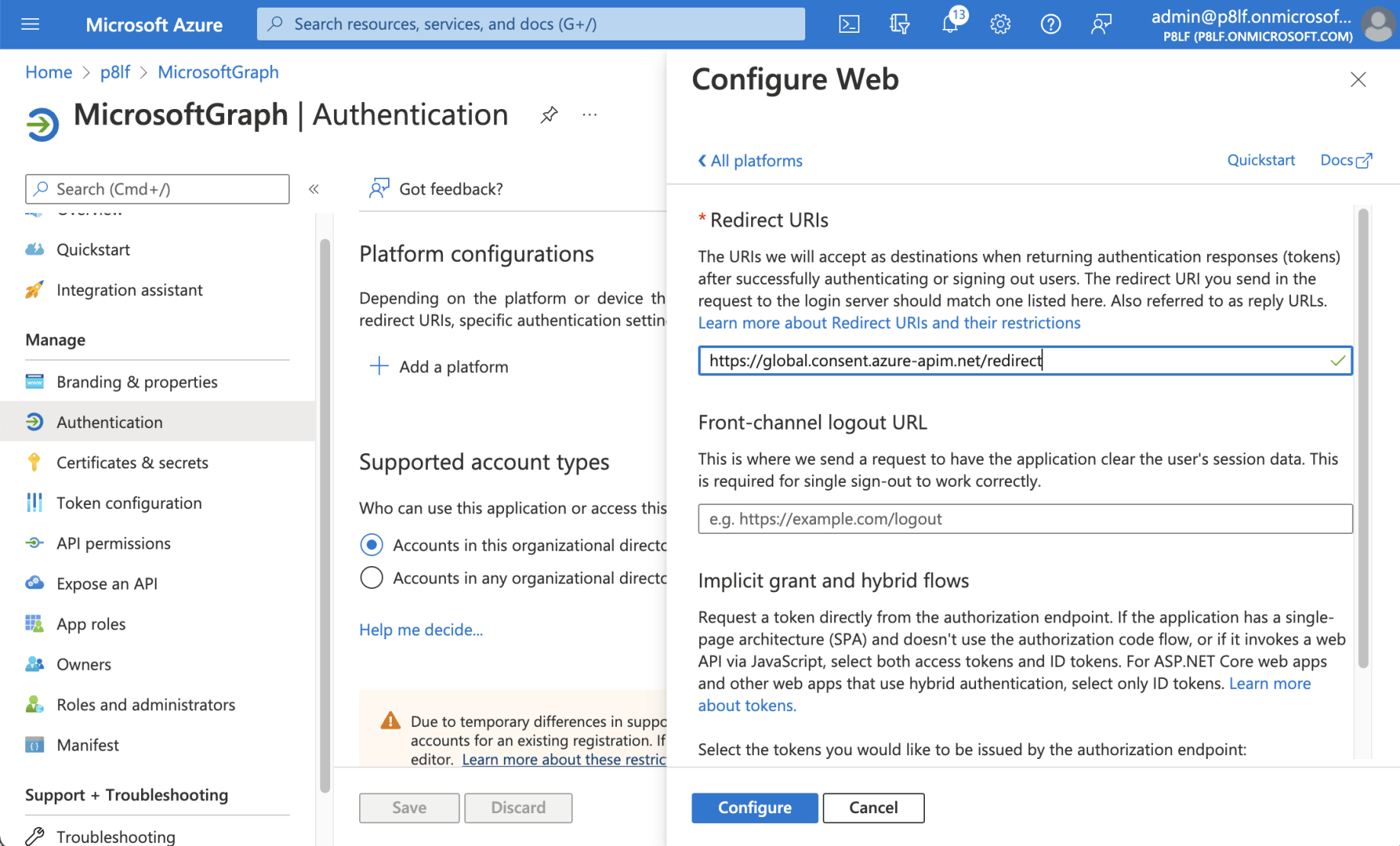Open the portal hamburger menu

(x=31, y=24)
